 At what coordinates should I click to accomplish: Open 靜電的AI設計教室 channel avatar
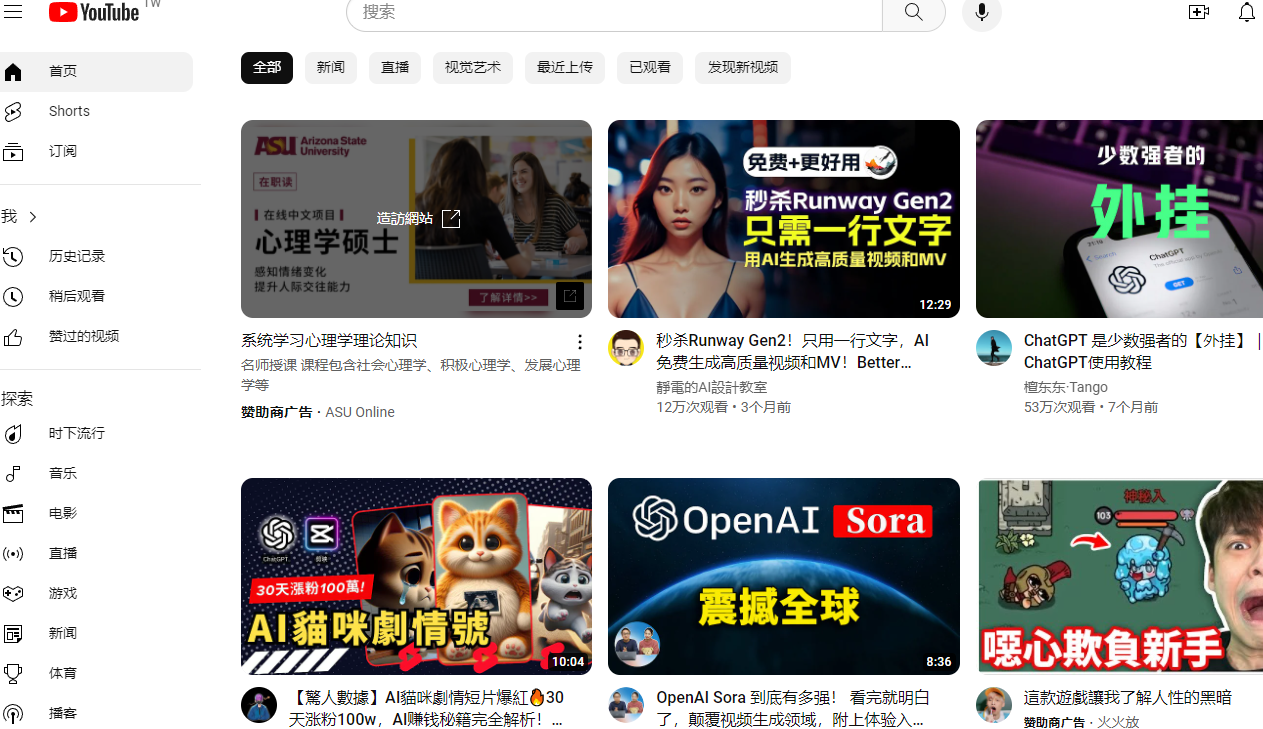pyautogui.click(x=626, y=348)
